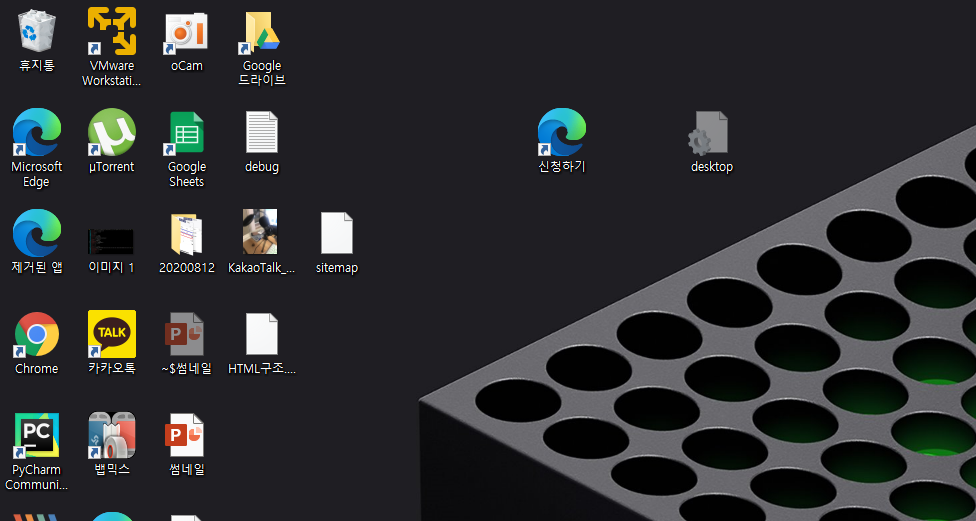The height and width of the screenshot is (521, 976).
Task: Select the oCam desktop shortcut
Action: [x=186, y=31]
